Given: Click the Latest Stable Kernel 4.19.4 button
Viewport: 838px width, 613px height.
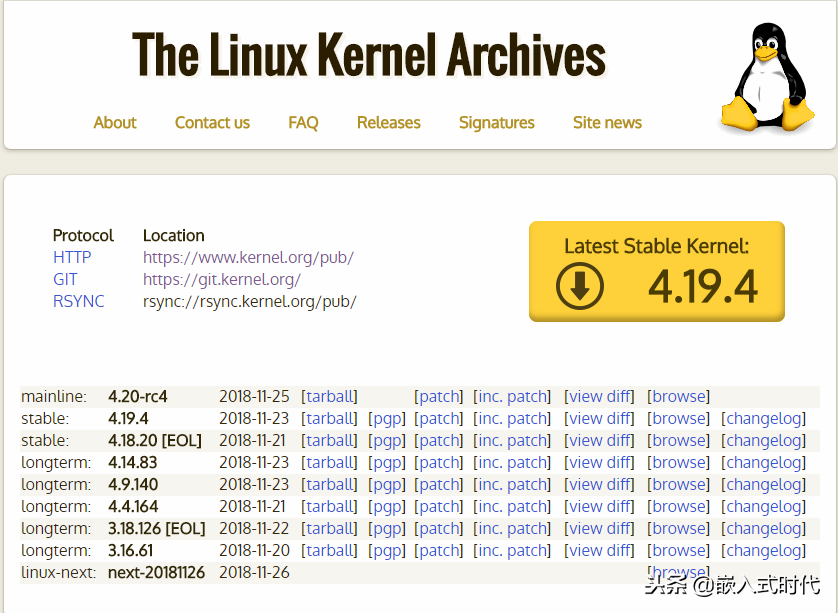Looking at the screenshot, I should 657,271.
